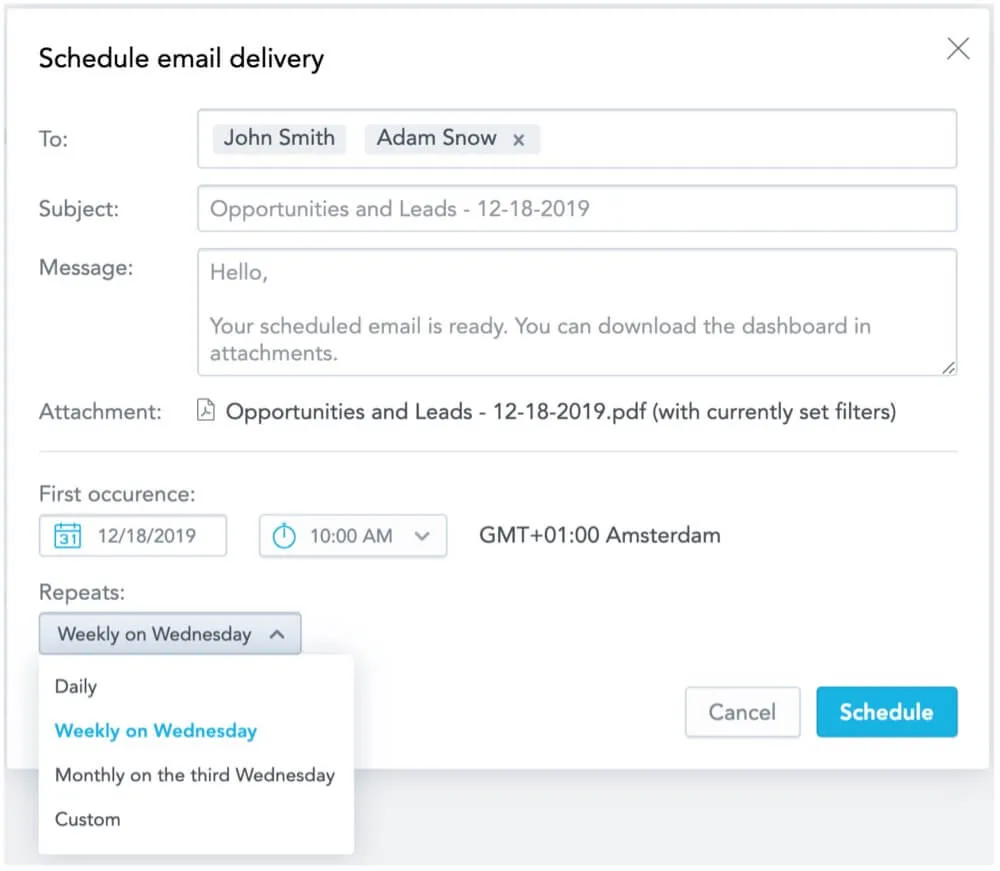Remove Adam Snow from recipients
This screenshot has width=1000, height=871.
(x=519, y=140)
